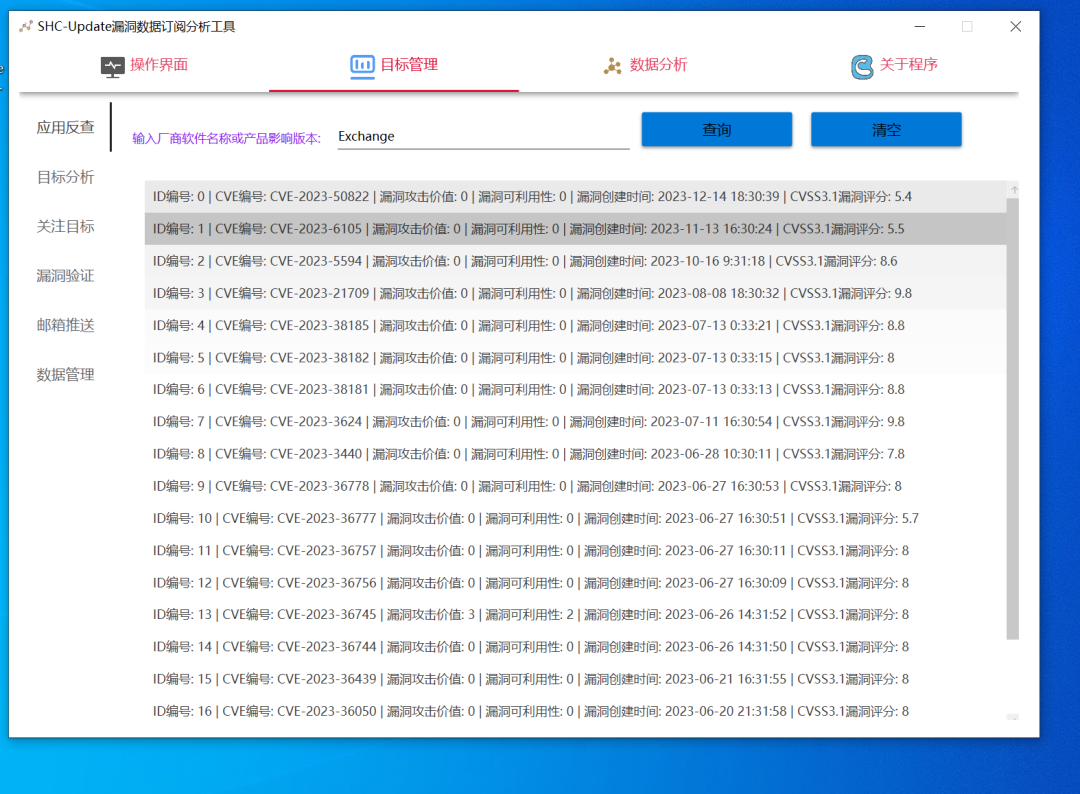This screenshot has width=1080, height=794.
Task: Select row CVE-2023-38181
Action: click(575, 390)
